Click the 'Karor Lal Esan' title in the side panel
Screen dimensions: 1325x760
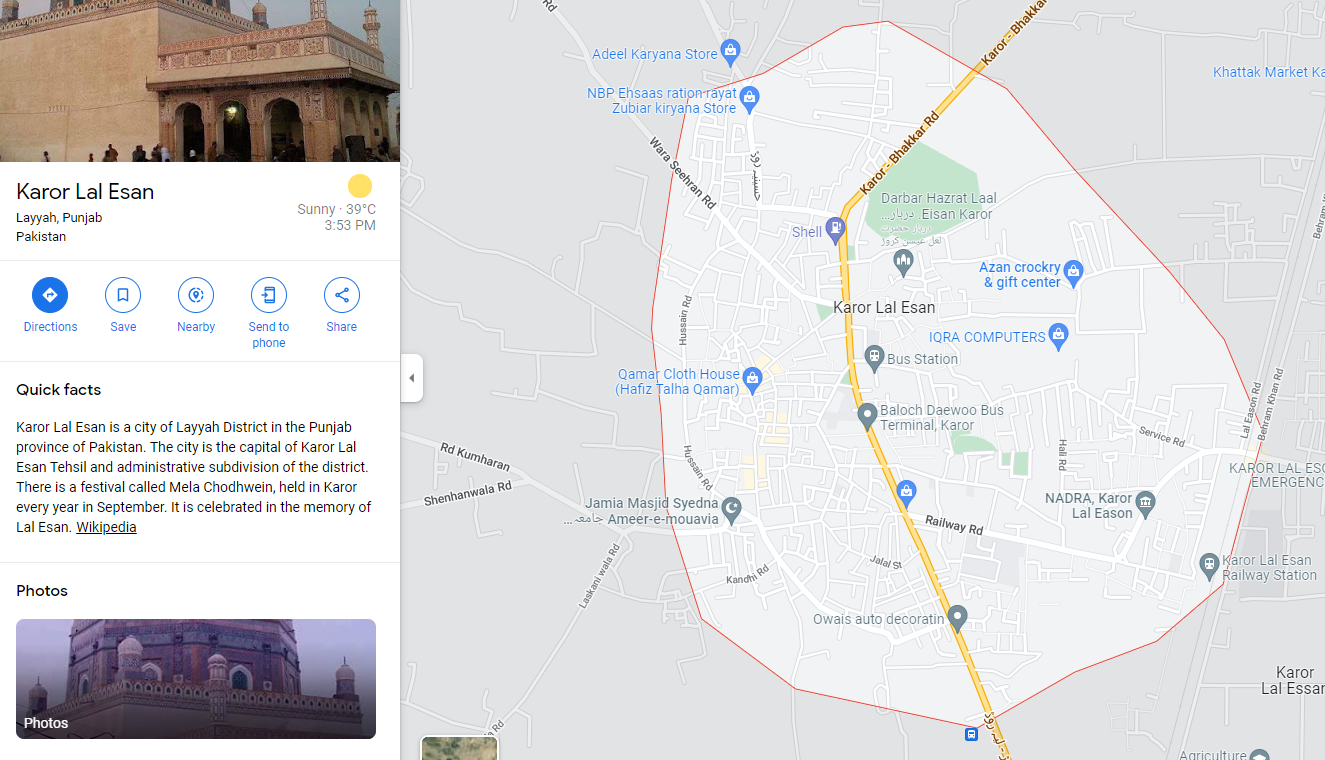tap(85, 191)
